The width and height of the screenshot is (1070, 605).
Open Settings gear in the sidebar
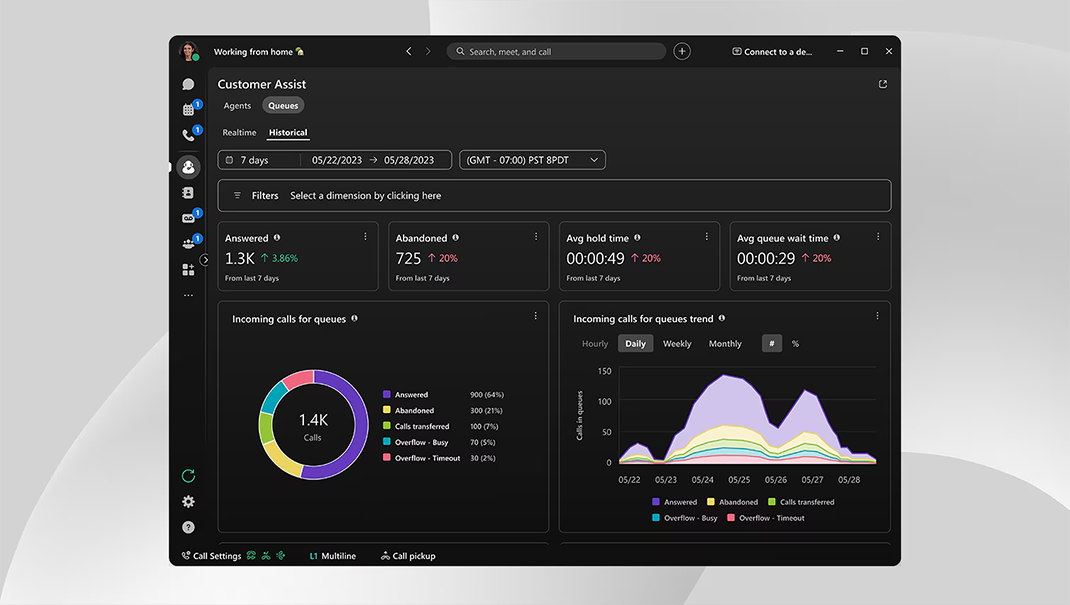[x=188, y=501]
